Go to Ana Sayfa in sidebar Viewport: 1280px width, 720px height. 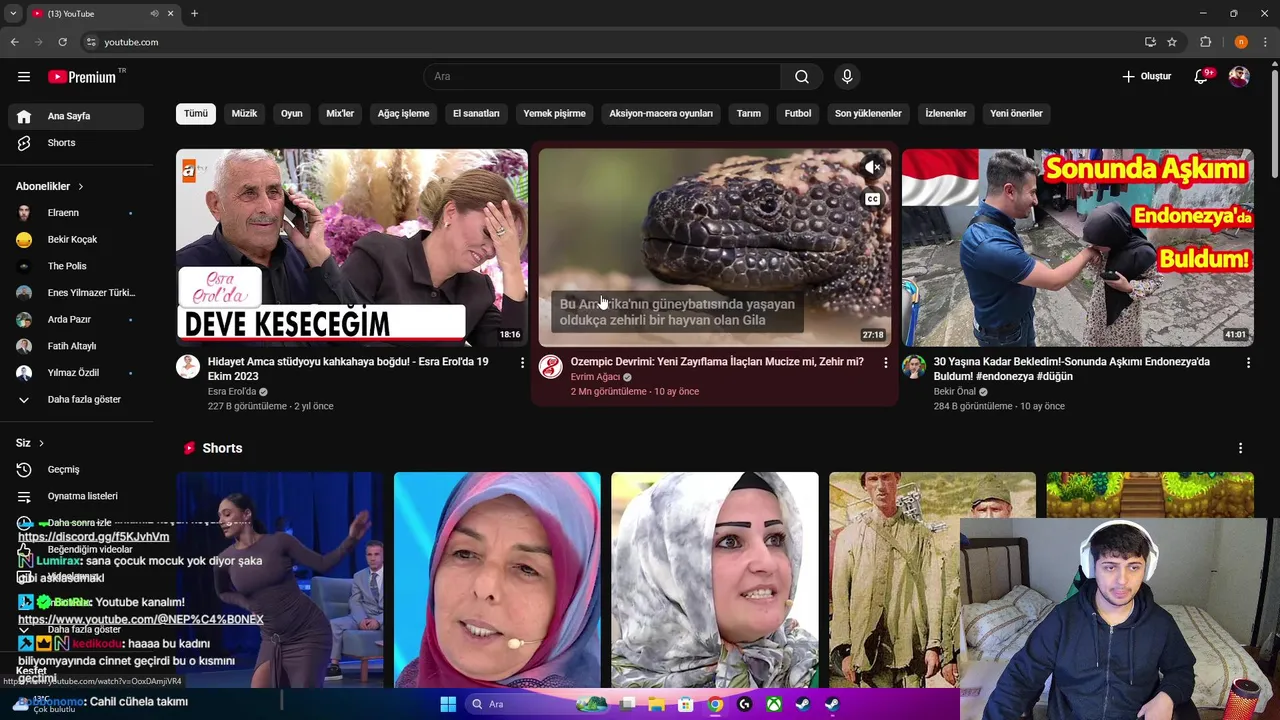(x=76, y=116)
